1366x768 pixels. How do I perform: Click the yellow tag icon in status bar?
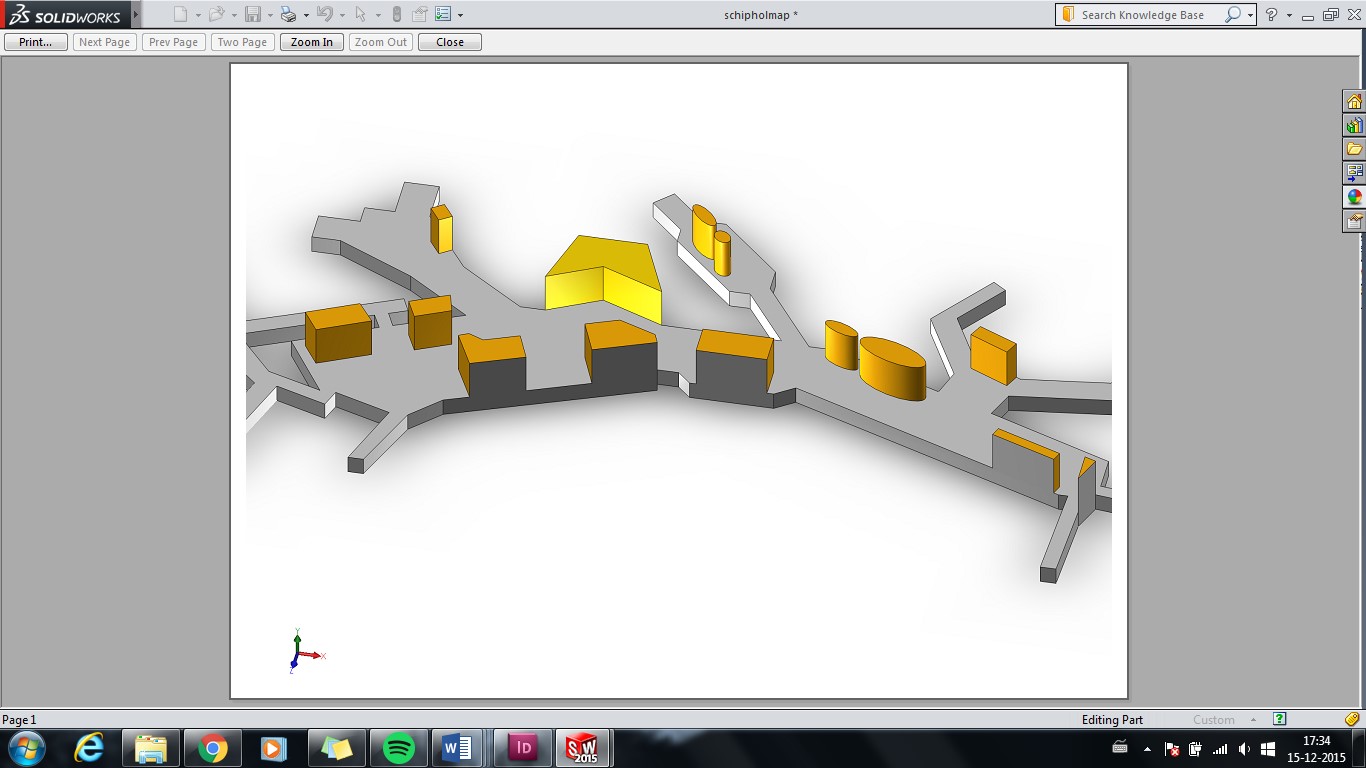coord(1352,719)
